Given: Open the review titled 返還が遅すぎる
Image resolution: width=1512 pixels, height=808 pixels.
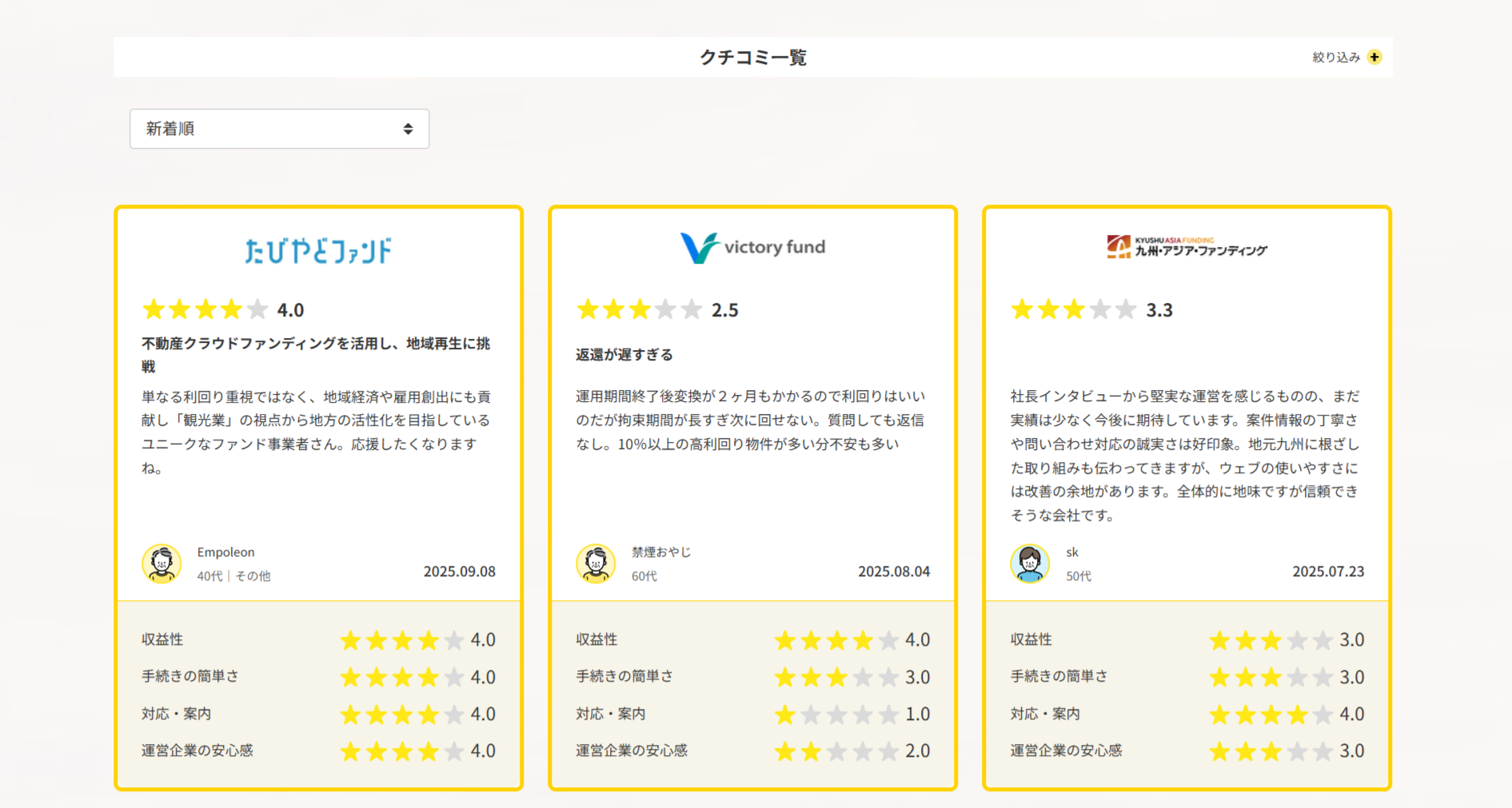Looking at the screenshot, I should 624,355.
